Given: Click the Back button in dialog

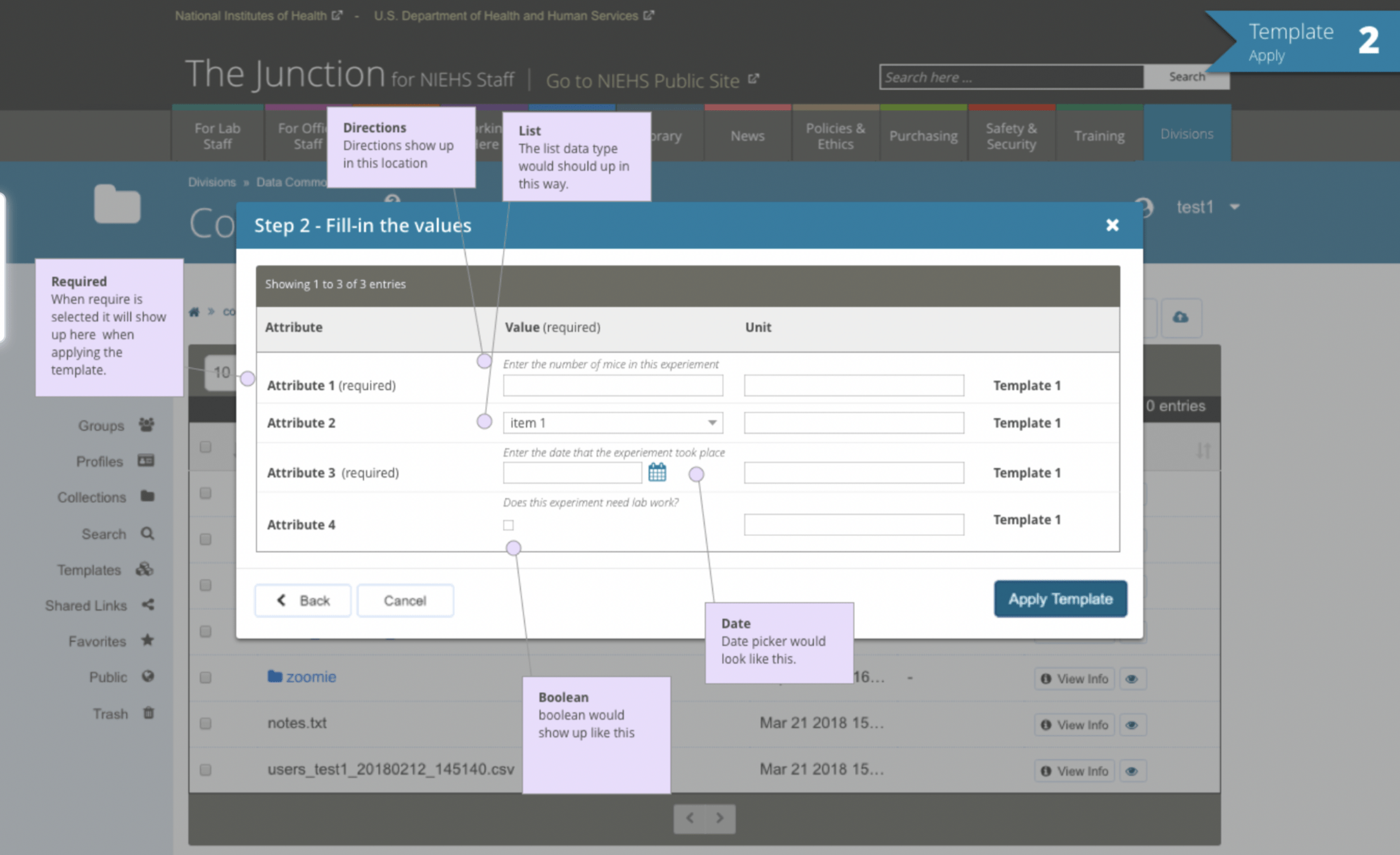Looking at the screenshot, I should point(303,600).
